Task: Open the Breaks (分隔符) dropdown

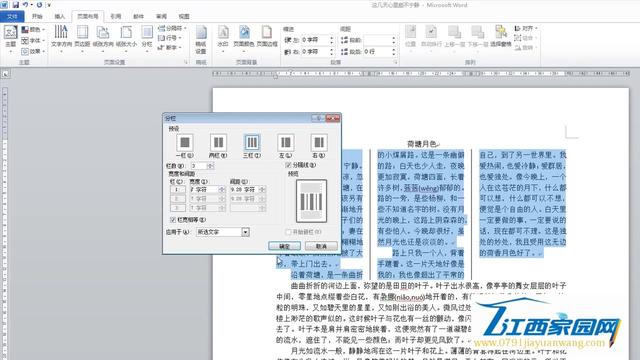Action: point(172,28)
